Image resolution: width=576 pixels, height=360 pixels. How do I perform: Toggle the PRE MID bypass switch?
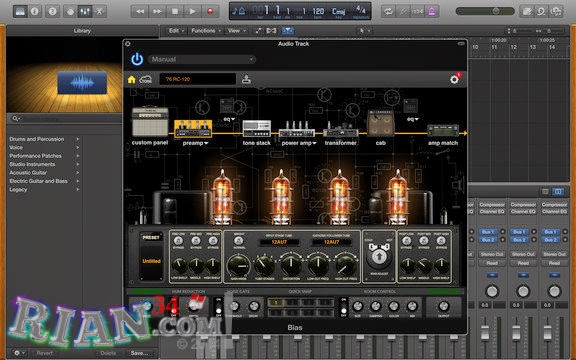coord(196,241)
